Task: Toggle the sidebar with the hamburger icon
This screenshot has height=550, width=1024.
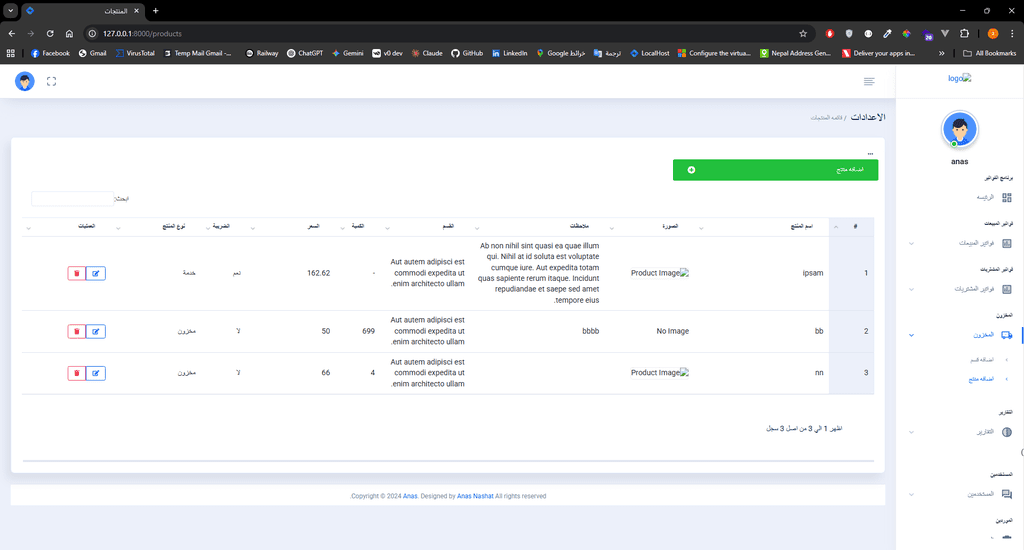Action: (869, 81)
